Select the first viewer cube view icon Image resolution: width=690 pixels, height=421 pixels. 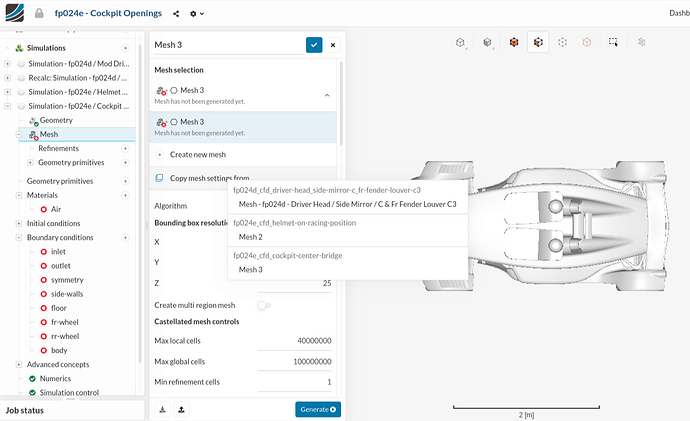coord(460,42)
